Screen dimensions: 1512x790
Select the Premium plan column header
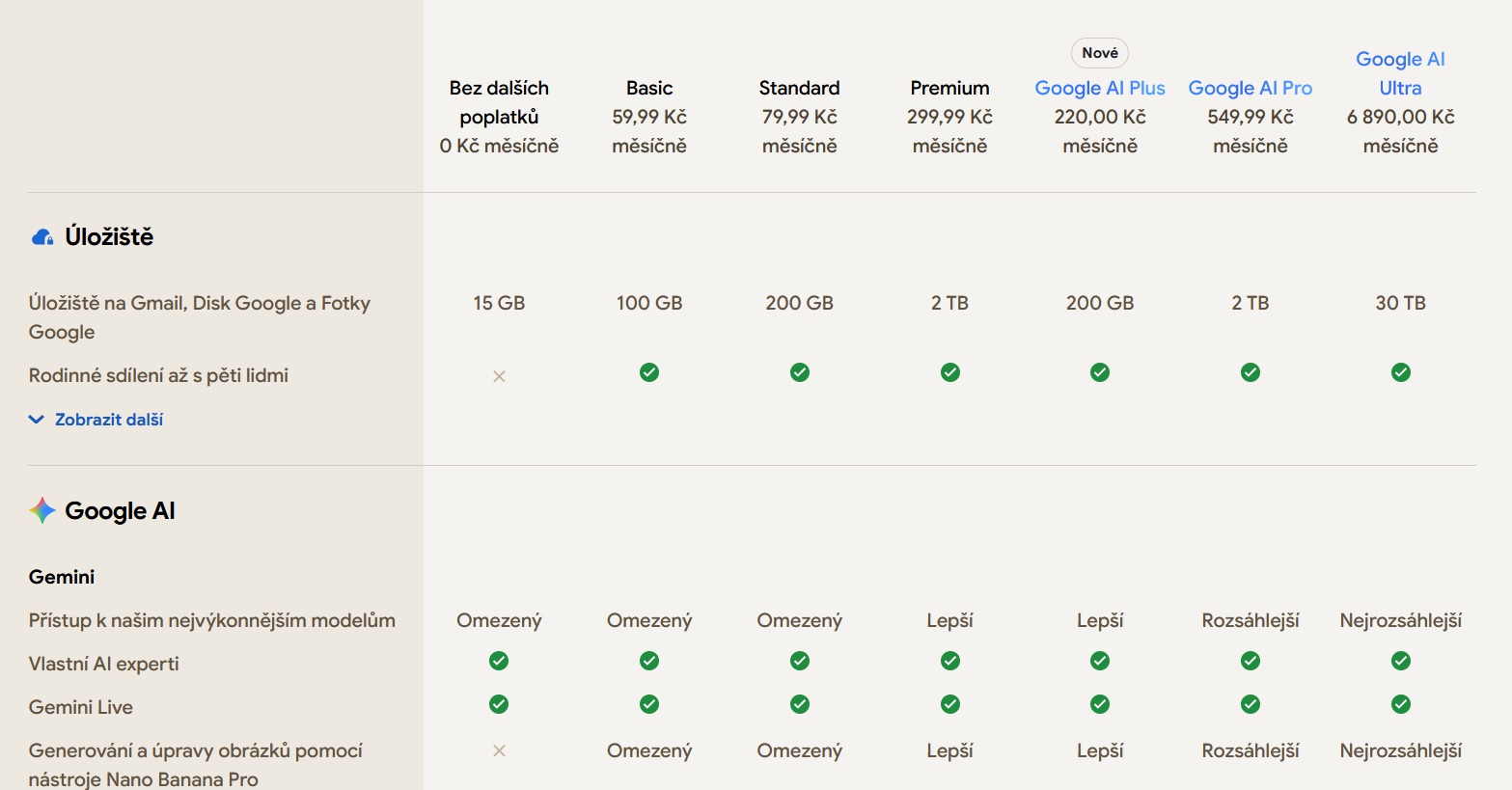[949, 88]
